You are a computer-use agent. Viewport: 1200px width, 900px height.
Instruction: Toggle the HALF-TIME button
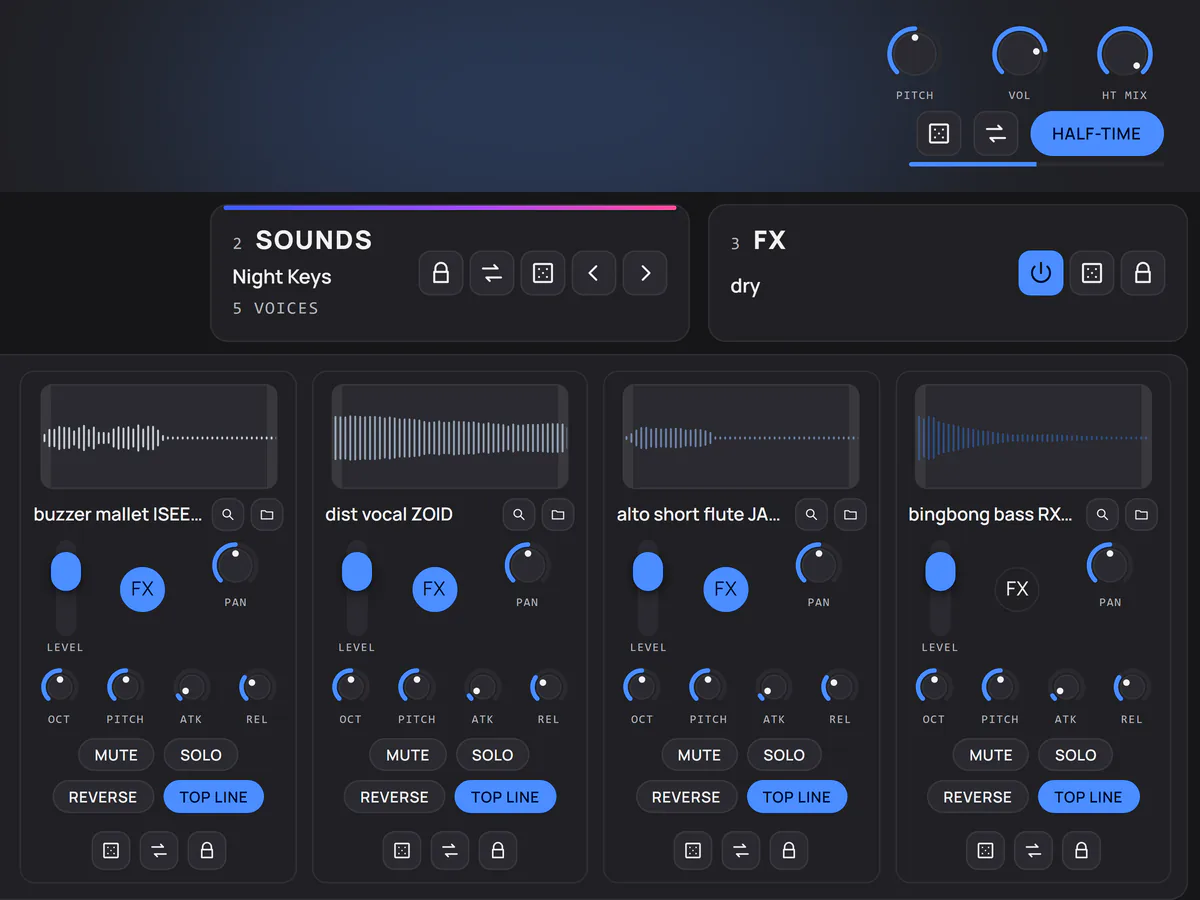pyautogui.click(x=1097, y=133)
